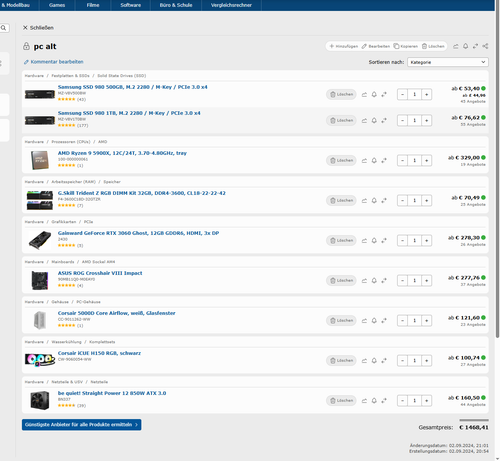Click the AMD Ryzen 9 5900X product thumbnail
This screenshot has width=500, height=461.
pos(40,160)
